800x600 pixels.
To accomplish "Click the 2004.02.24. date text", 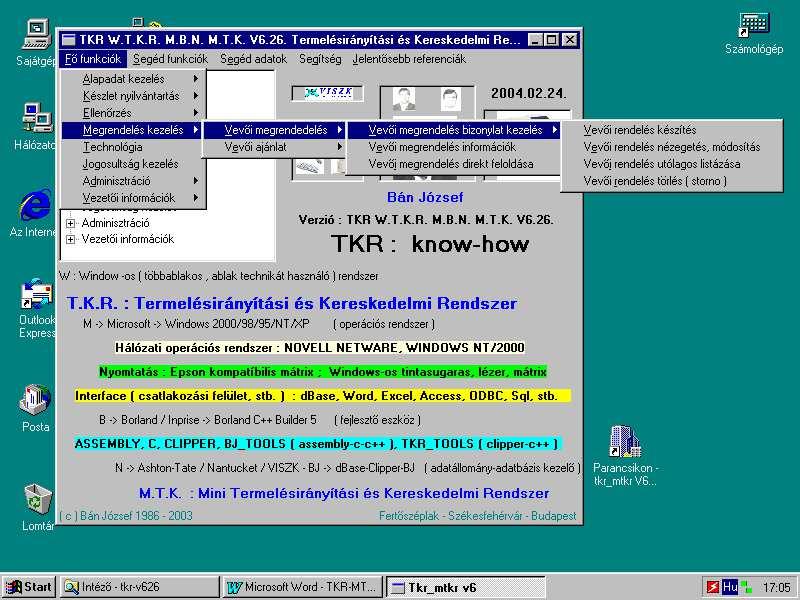I will click(529, 93).
